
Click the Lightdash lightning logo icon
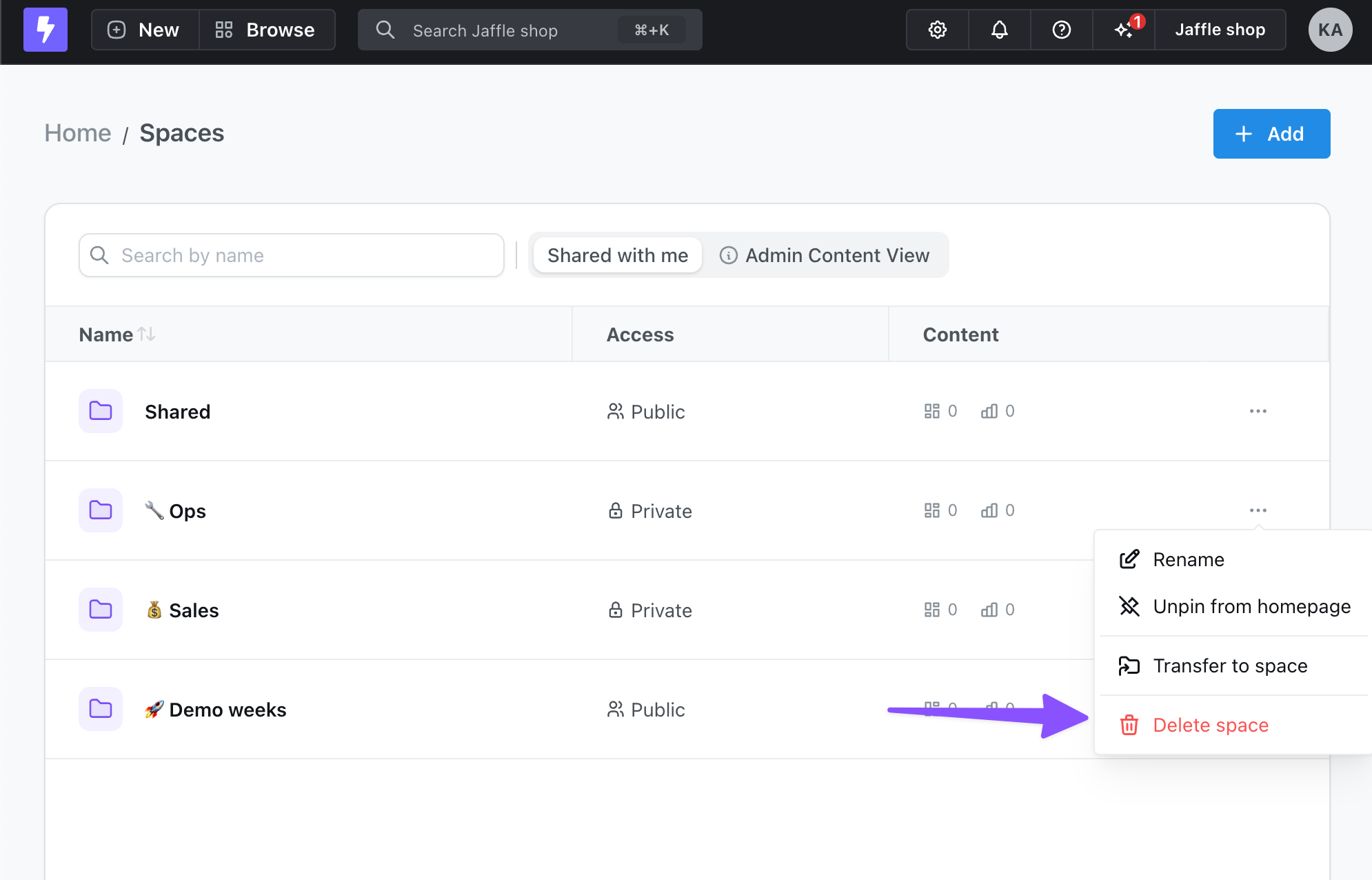(46, 30)
